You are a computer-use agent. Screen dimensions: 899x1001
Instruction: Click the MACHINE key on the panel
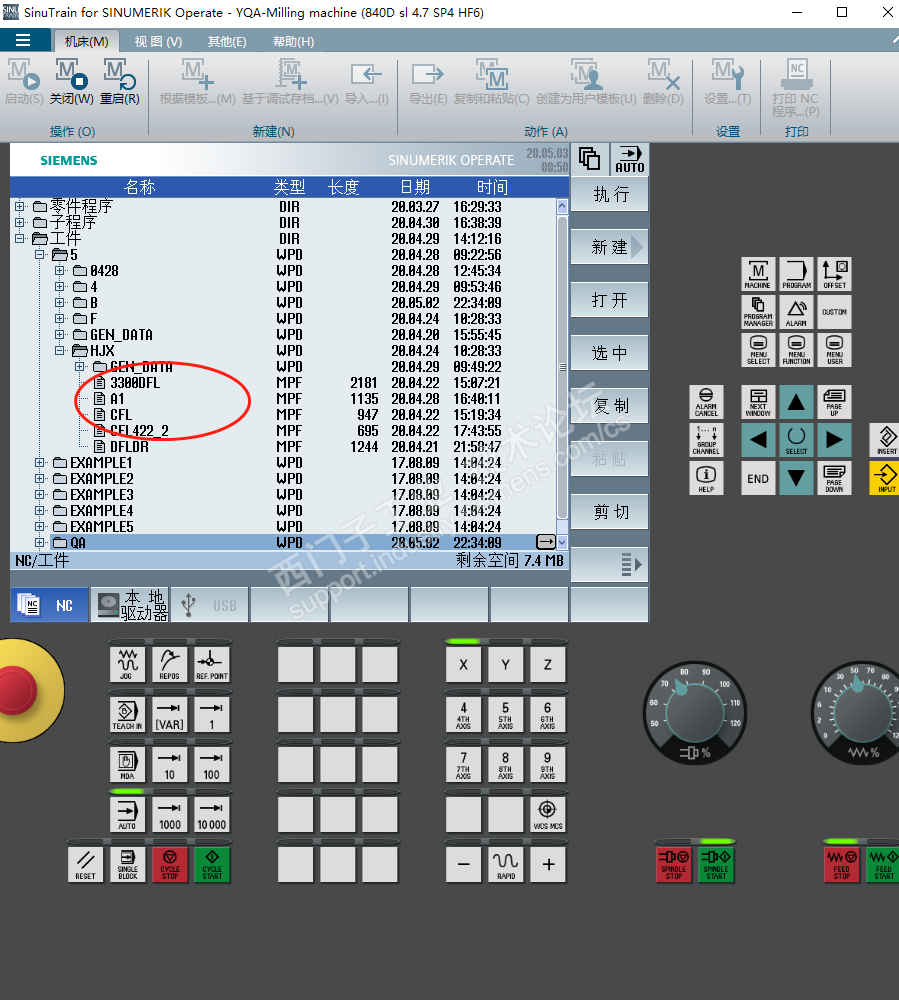758,275
